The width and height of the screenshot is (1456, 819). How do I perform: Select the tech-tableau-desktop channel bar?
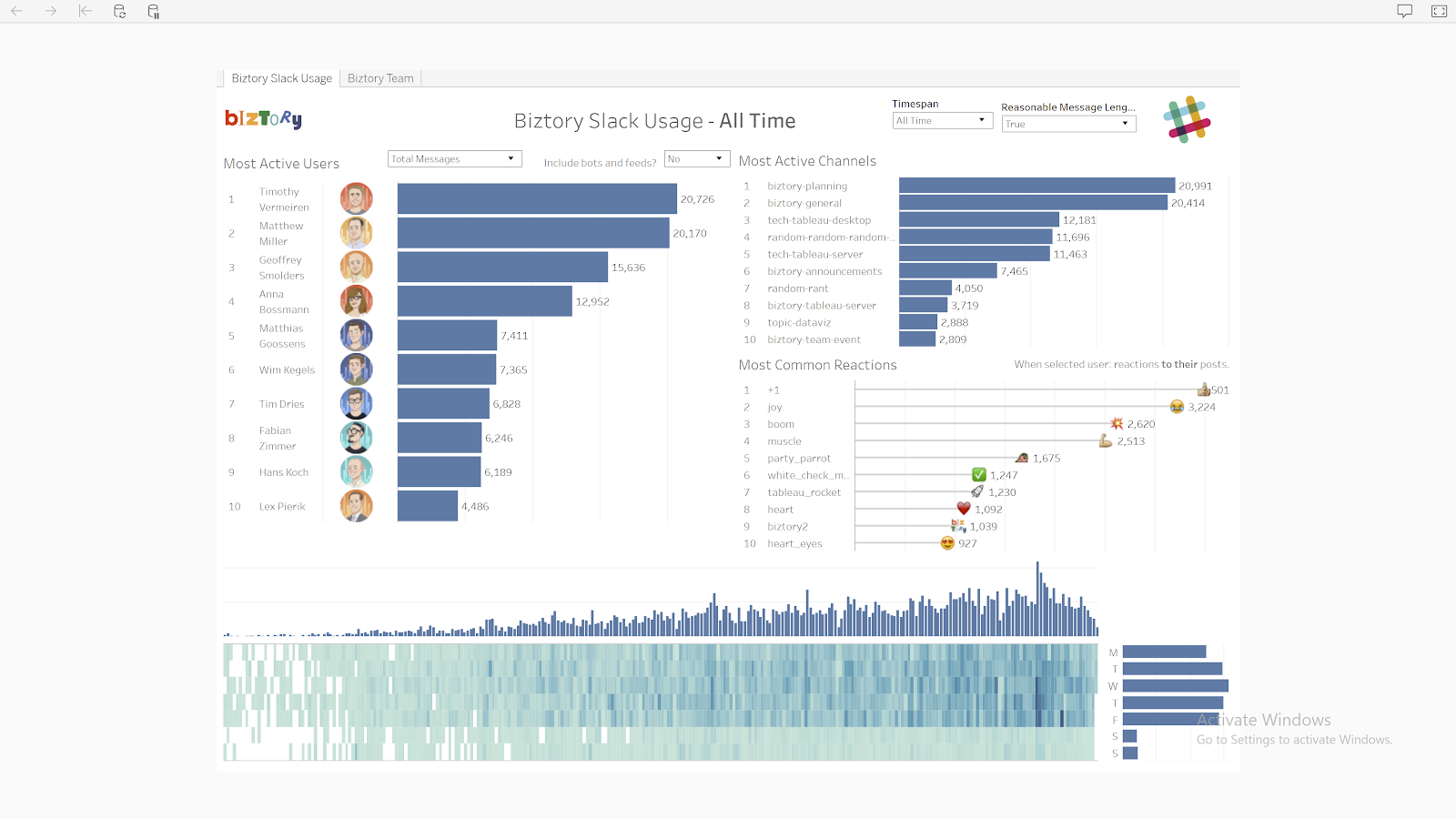click(979, 220)
